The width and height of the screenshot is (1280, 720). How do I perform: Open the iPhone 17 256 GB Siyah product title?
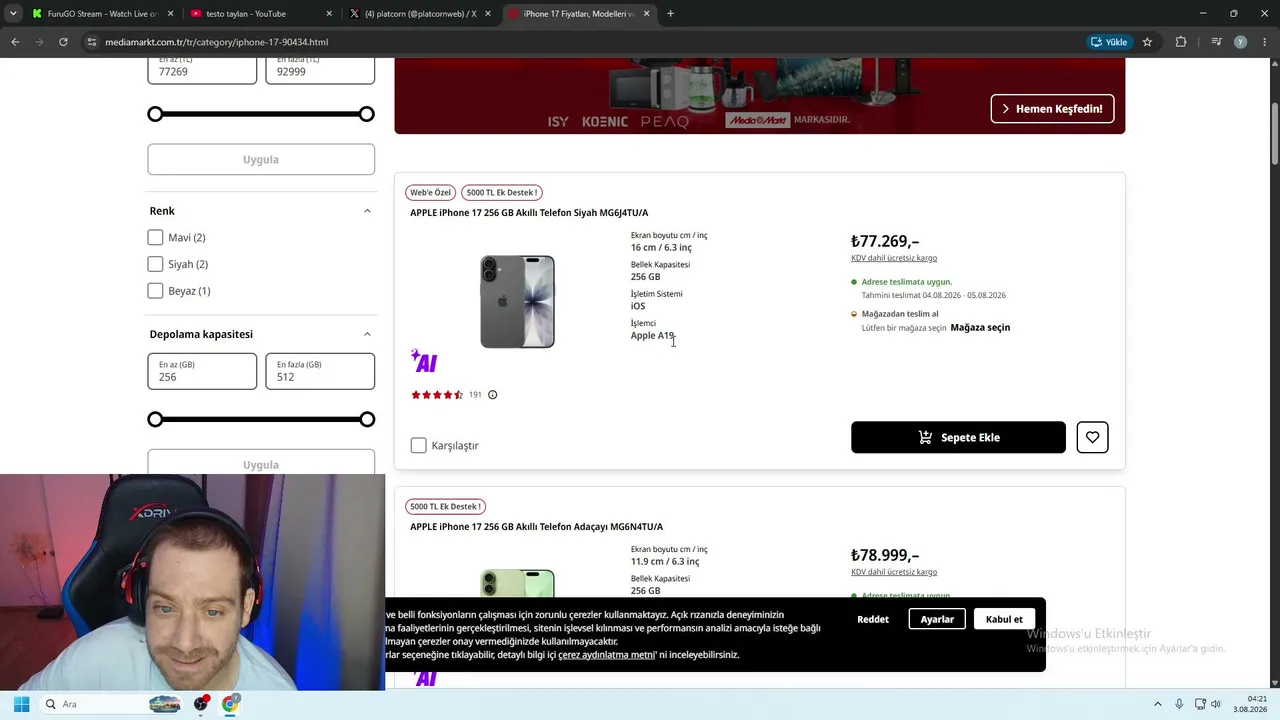[529, 213]
